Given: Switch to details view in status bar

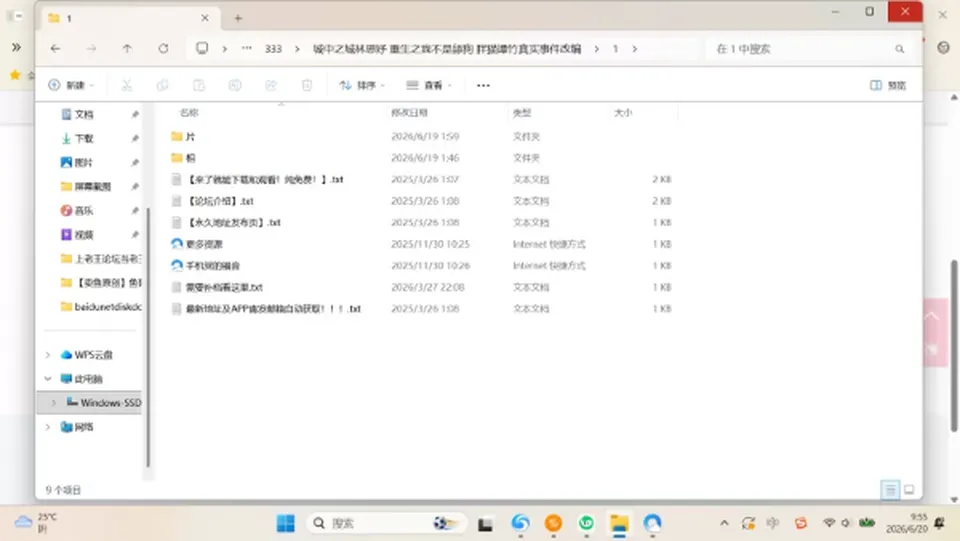Looking at the screenshot, I should coord(890,490).
